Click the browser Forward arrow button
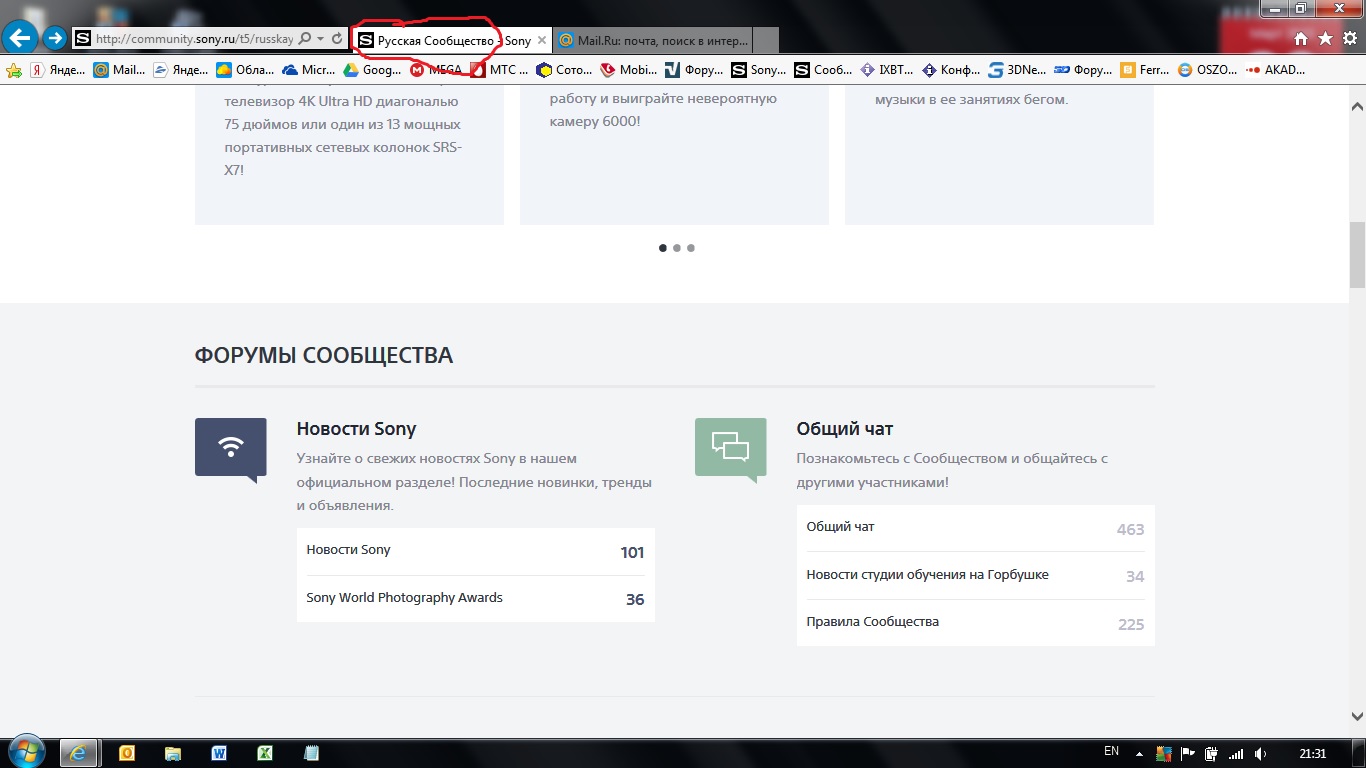 point(55,39)
